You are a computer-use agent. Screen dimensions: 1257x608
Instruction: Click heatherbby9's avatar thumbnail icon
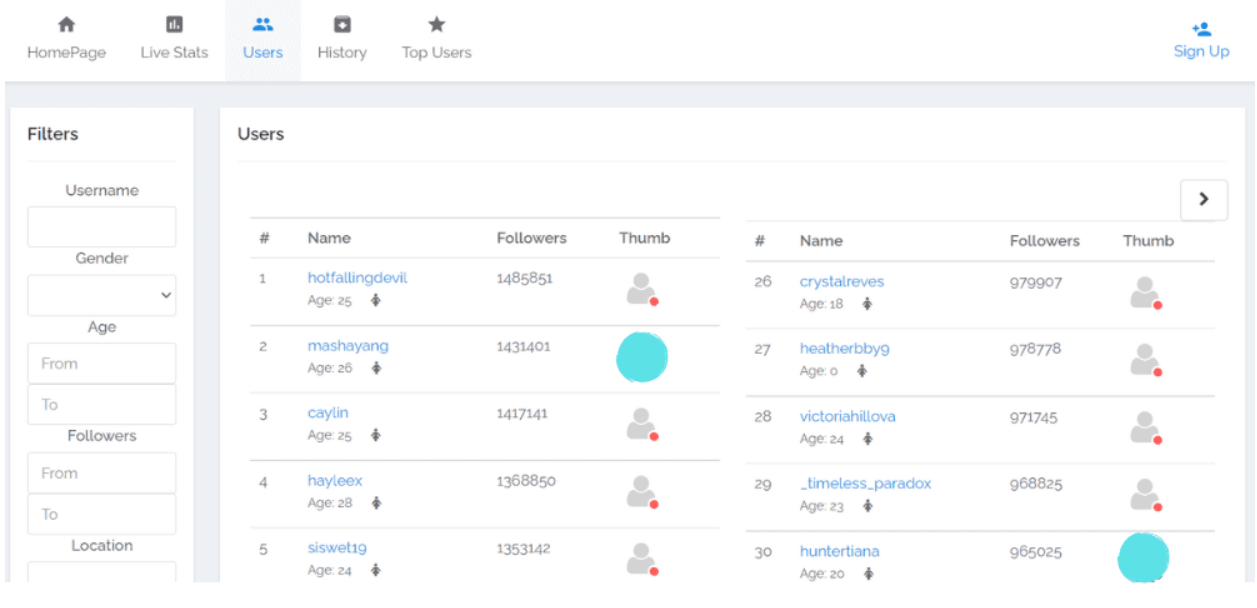click(1146, 360)
